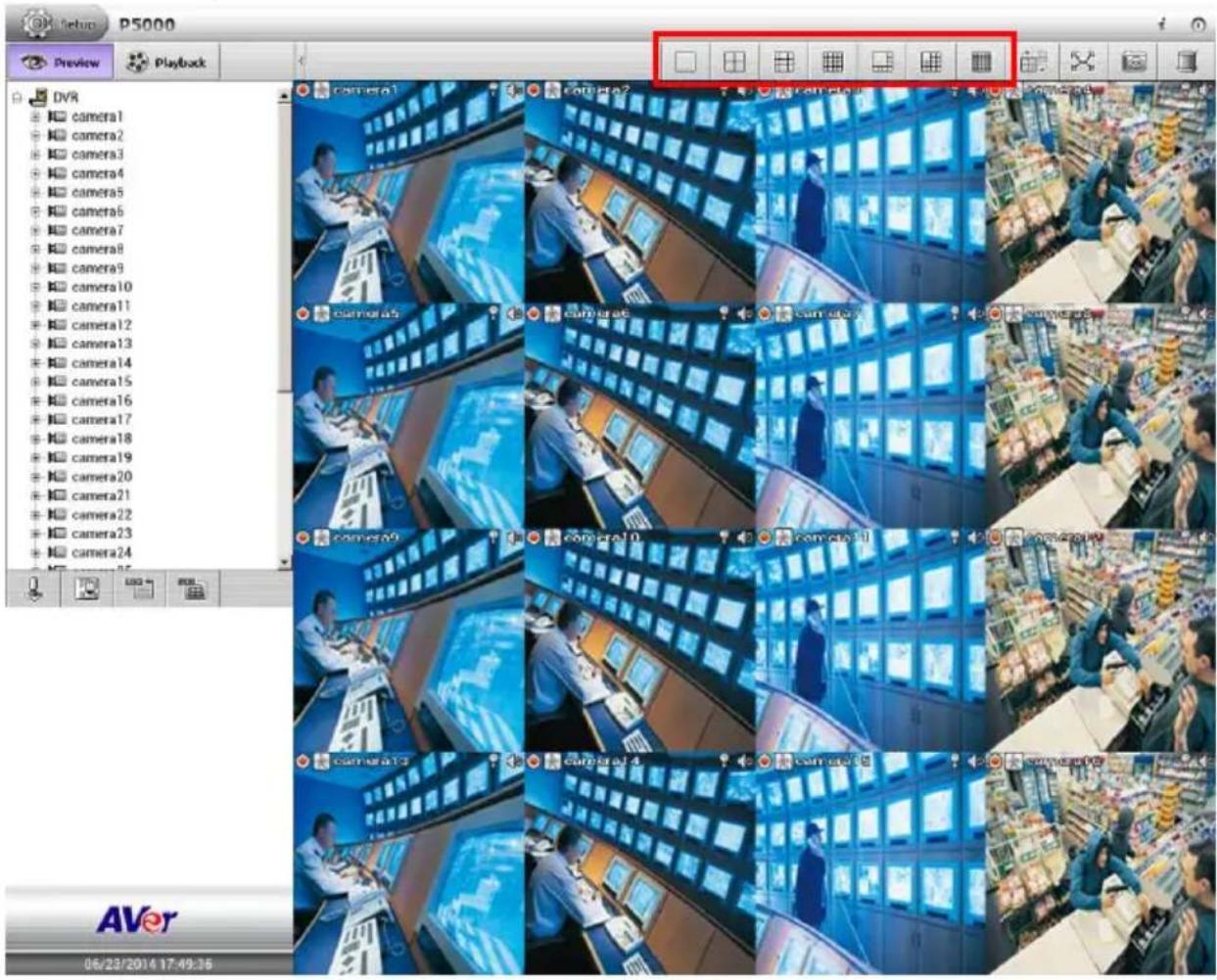This screenshot has width=1217, height=980.
Task: Select the single-camera layout icon
Action: [x=685, y=62]
